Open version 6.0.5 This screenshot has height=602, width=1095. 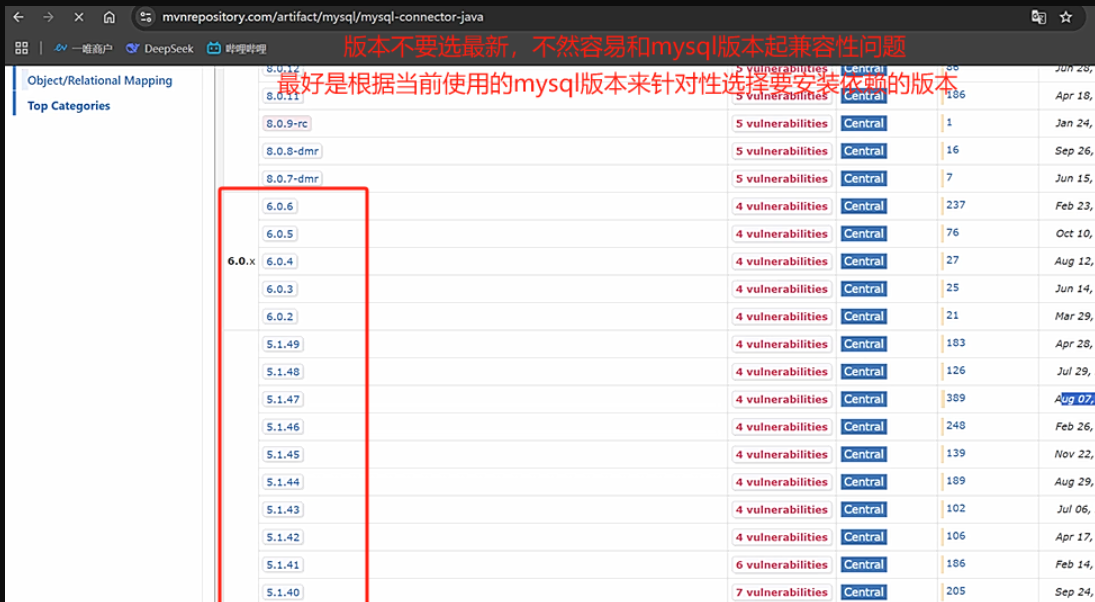279,234
